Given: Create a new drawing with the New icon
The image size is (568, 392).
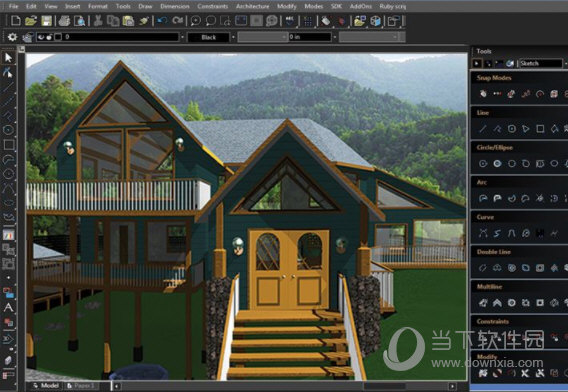Looking at the screenshot, I should pyautogui.click(x=16, y=21).
